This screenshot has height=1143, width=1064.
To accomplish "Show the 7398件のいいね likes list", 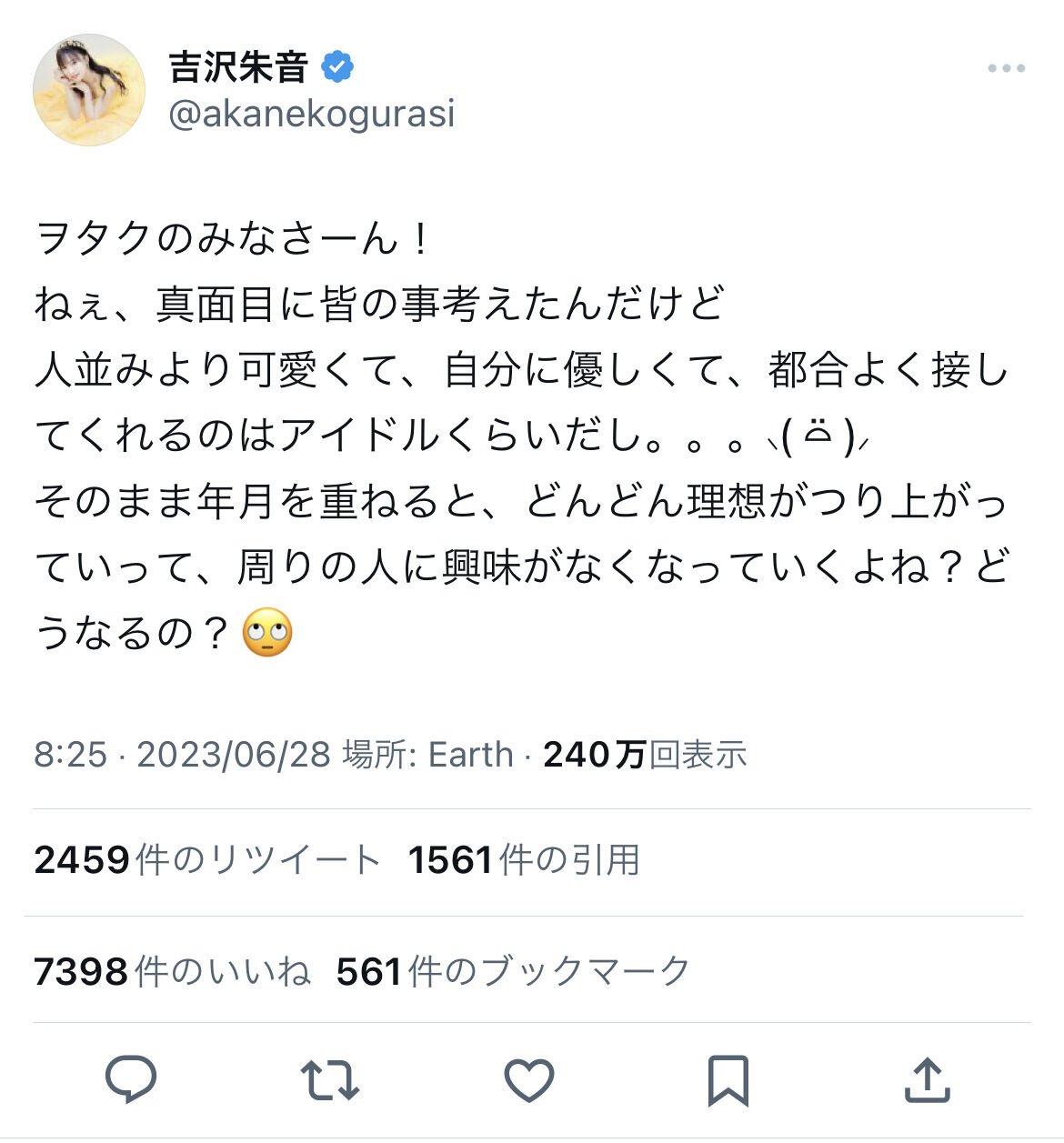I will 172,971.
